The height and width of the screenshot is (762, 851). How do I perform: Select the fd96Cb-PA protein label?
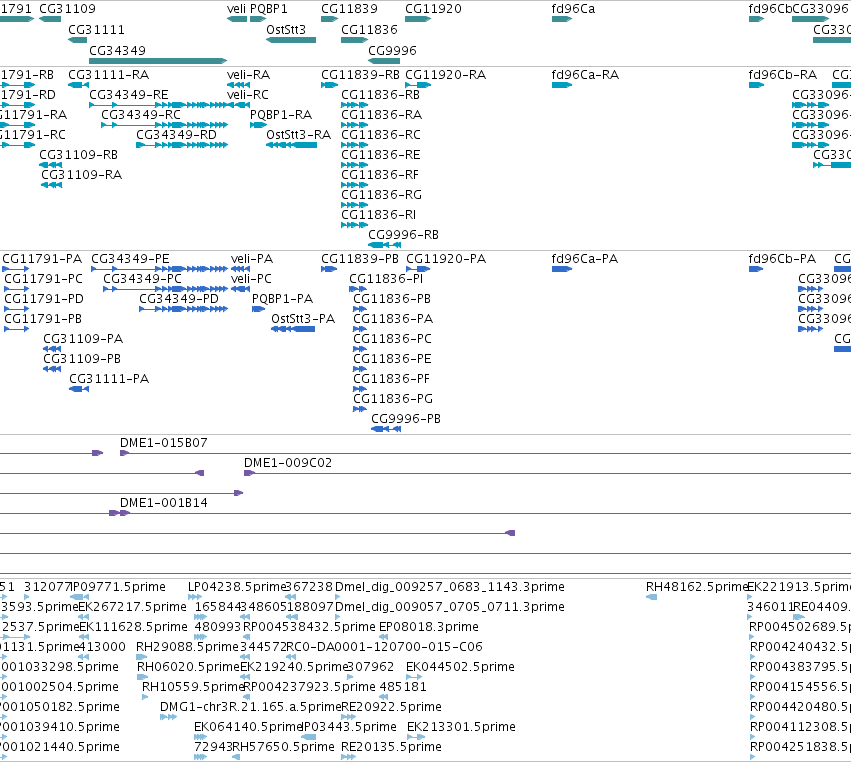click(x=782, y=259)
